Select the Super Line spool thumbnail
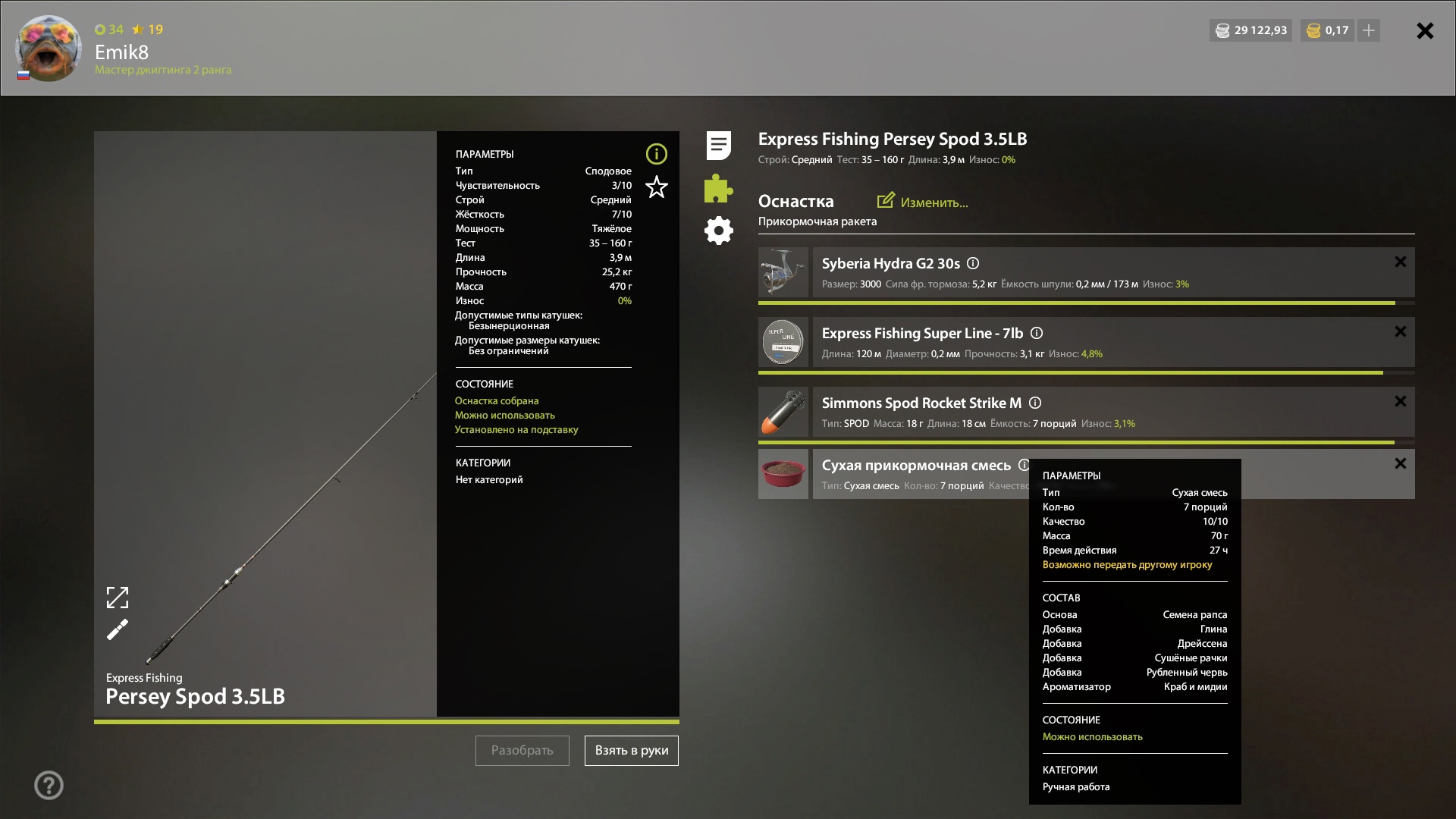 (783, 342)
